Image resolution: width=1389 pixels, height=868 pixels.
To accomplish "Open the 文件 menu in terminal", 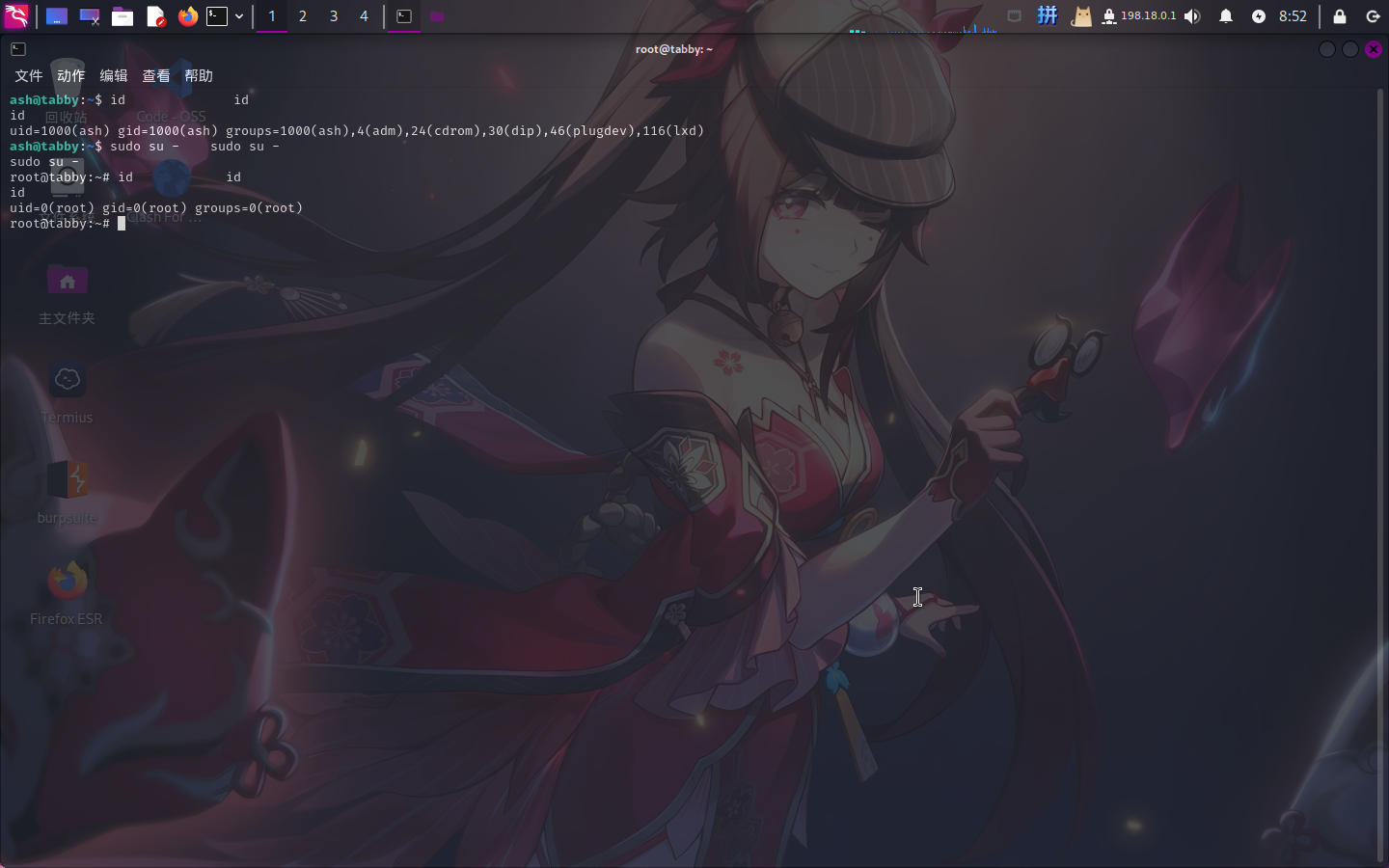I will pos(28,75).
